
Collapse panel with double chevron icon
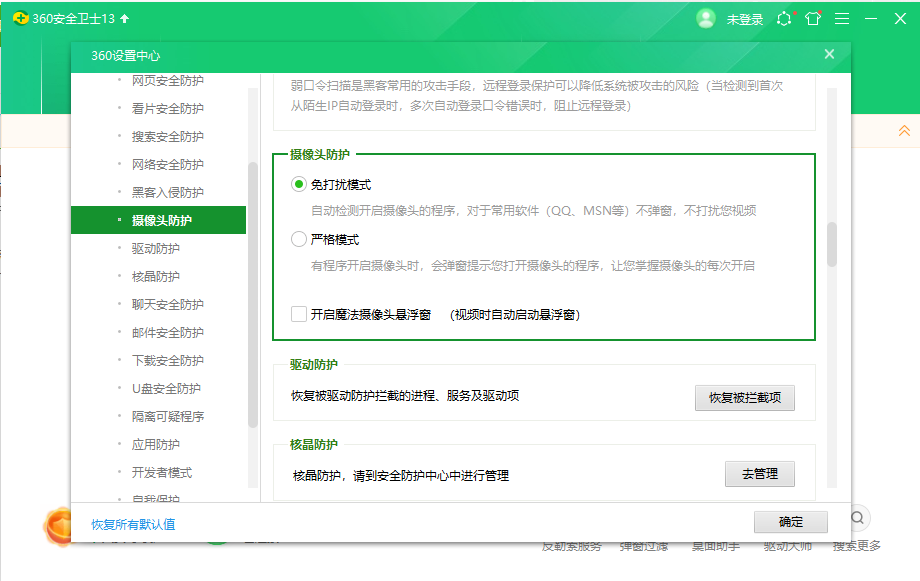pos(904,131)
